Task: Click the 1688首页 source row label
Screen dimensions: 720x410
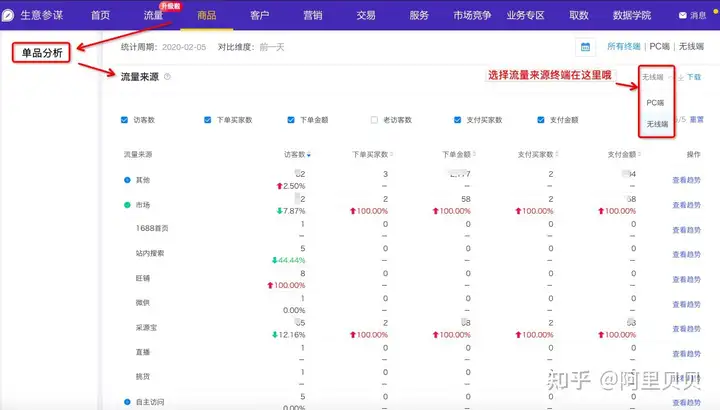Action: click(152, 228)
